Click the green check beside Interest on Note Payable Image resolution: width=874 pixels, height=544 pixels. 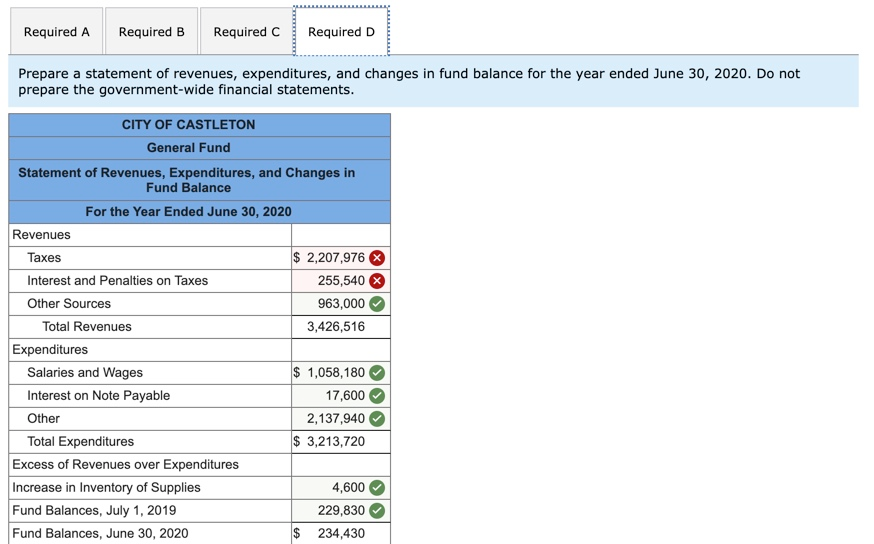(377, 396)
